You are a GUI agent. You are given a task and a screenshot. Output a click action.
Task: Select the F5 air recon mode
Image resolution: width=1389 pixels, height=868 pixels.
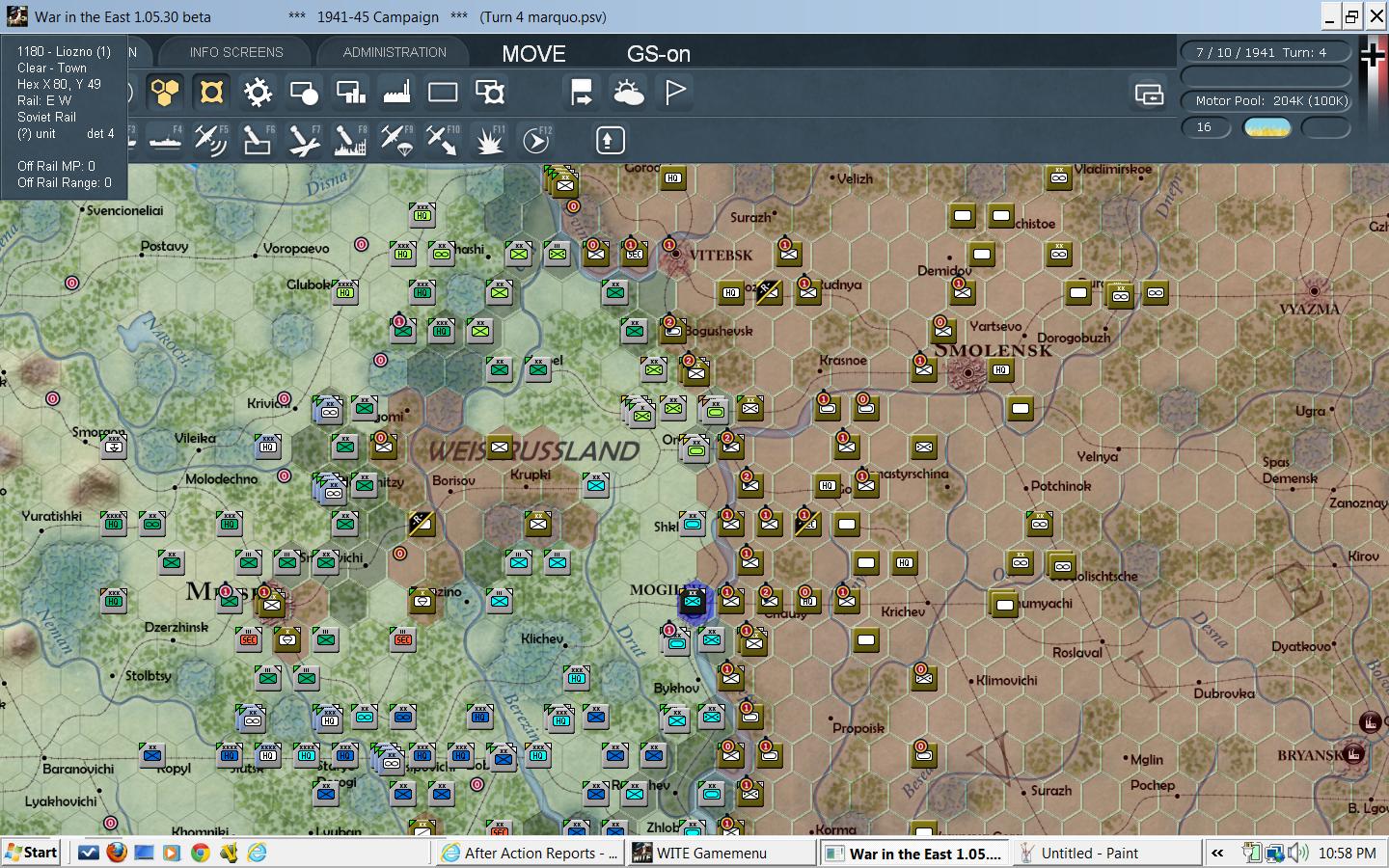pos(211,141)
